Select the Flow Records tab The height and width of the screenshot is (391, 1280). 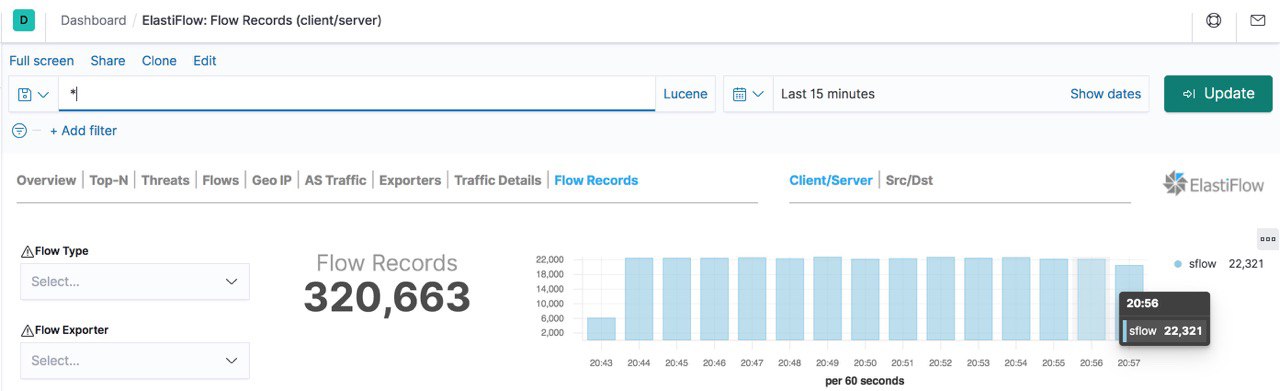[x=596, y=180]
